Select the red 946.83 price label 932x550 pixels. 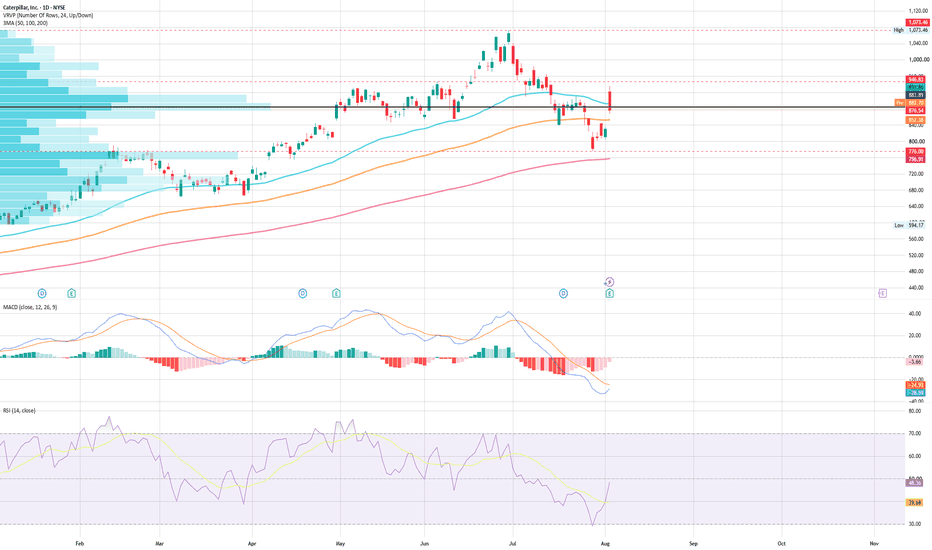[x=915, y=79]
